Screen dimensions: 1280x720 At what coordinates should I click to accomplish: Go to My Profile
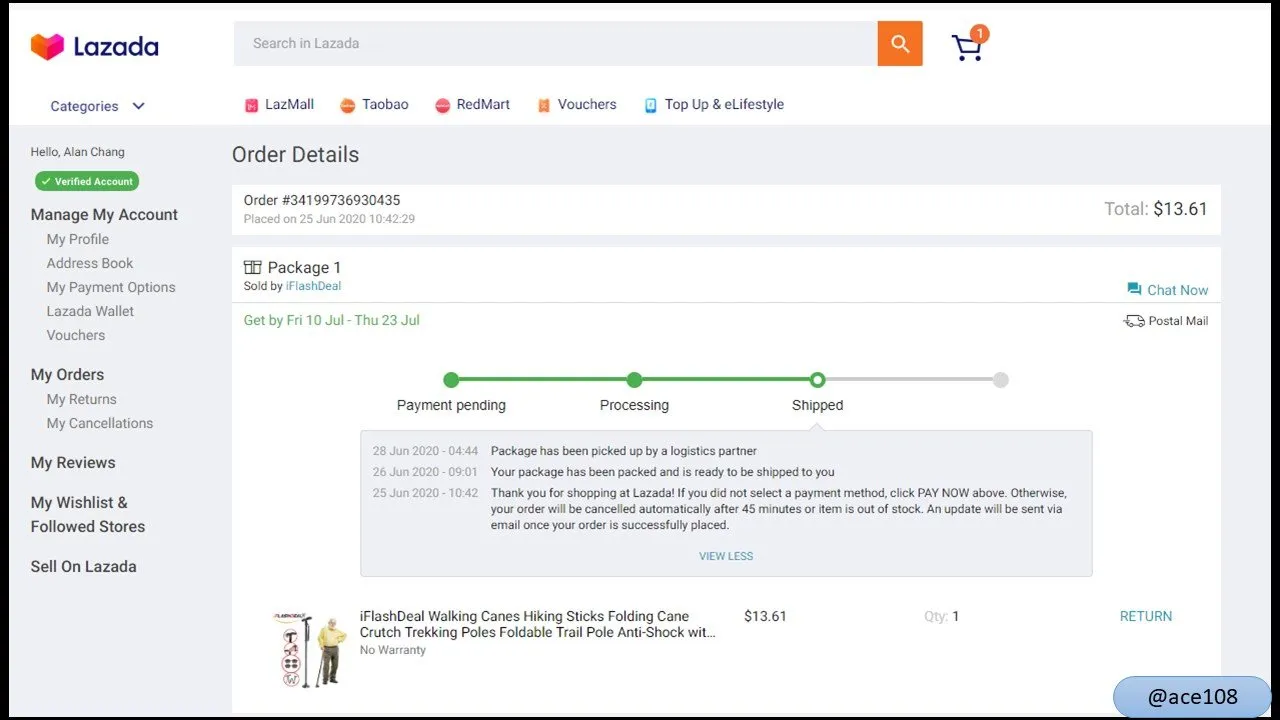coord(78,239)
